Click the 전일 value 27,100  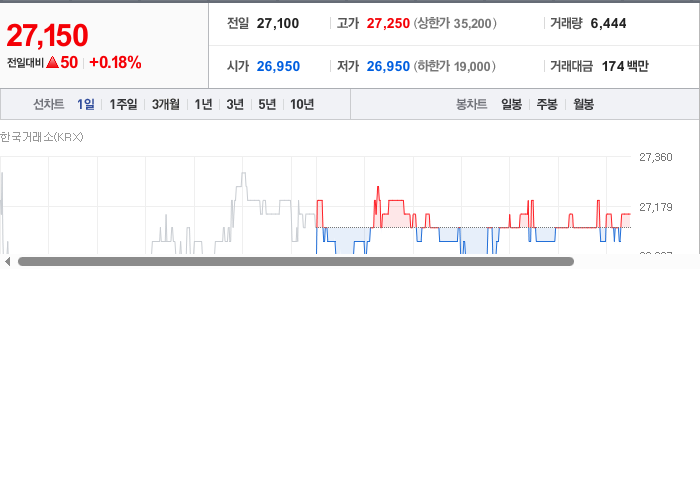pos(278,23)
